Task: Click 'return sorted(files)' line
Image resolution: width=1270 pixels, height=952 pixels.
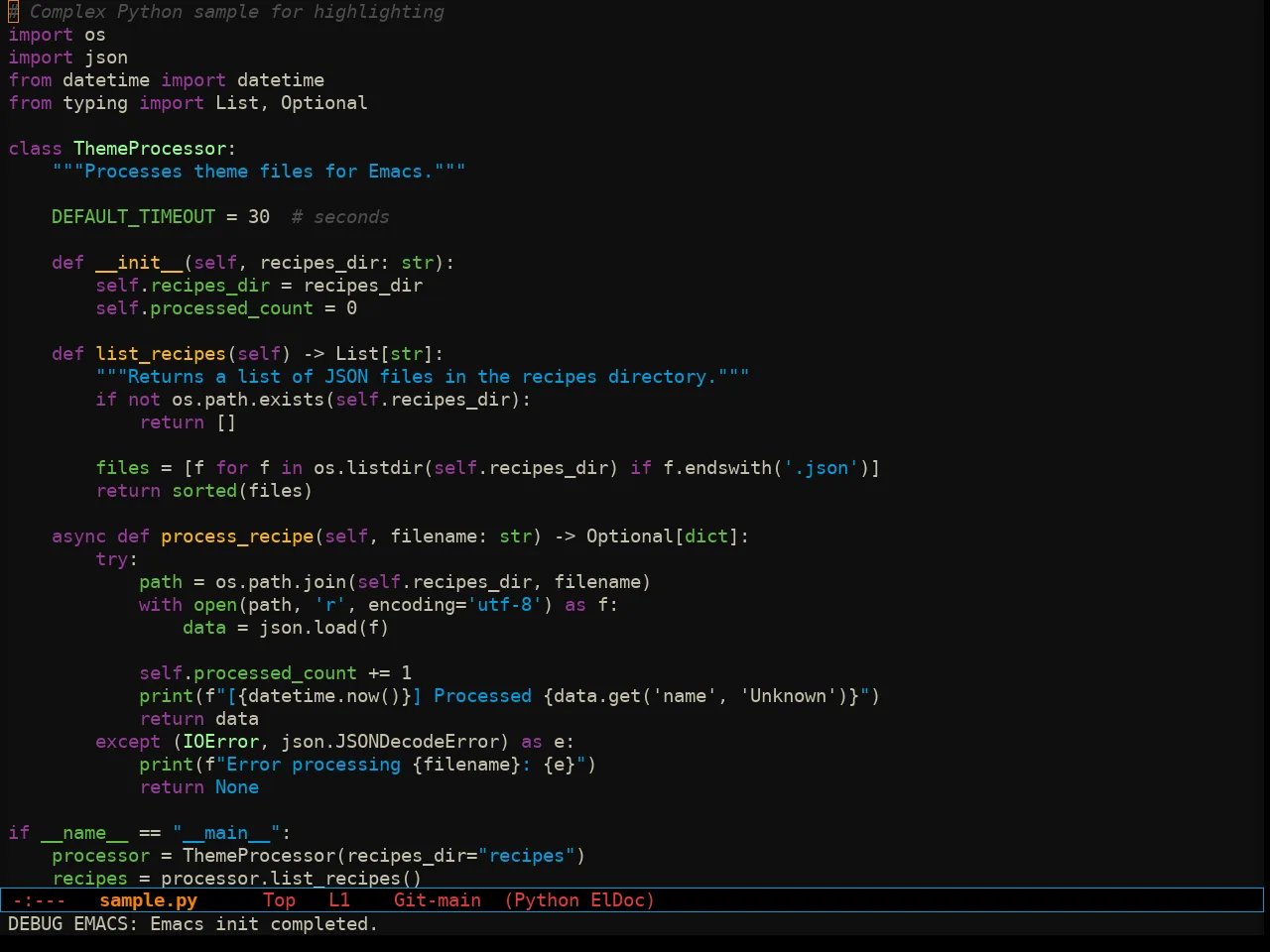Action: tap(204, 491)
